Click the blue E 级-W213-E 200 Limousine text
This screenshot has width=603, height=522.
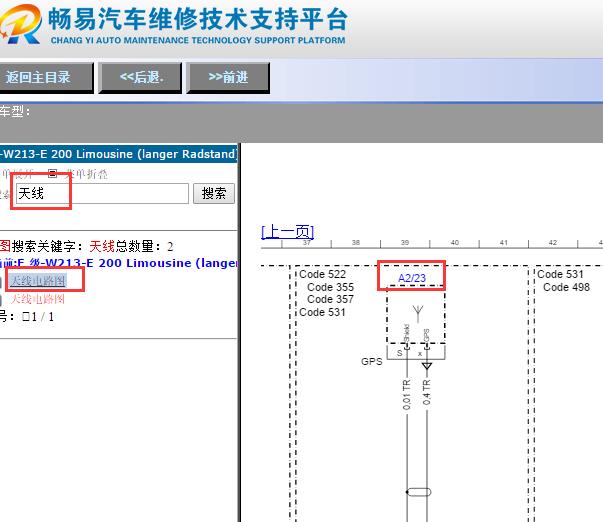(118, 263)
